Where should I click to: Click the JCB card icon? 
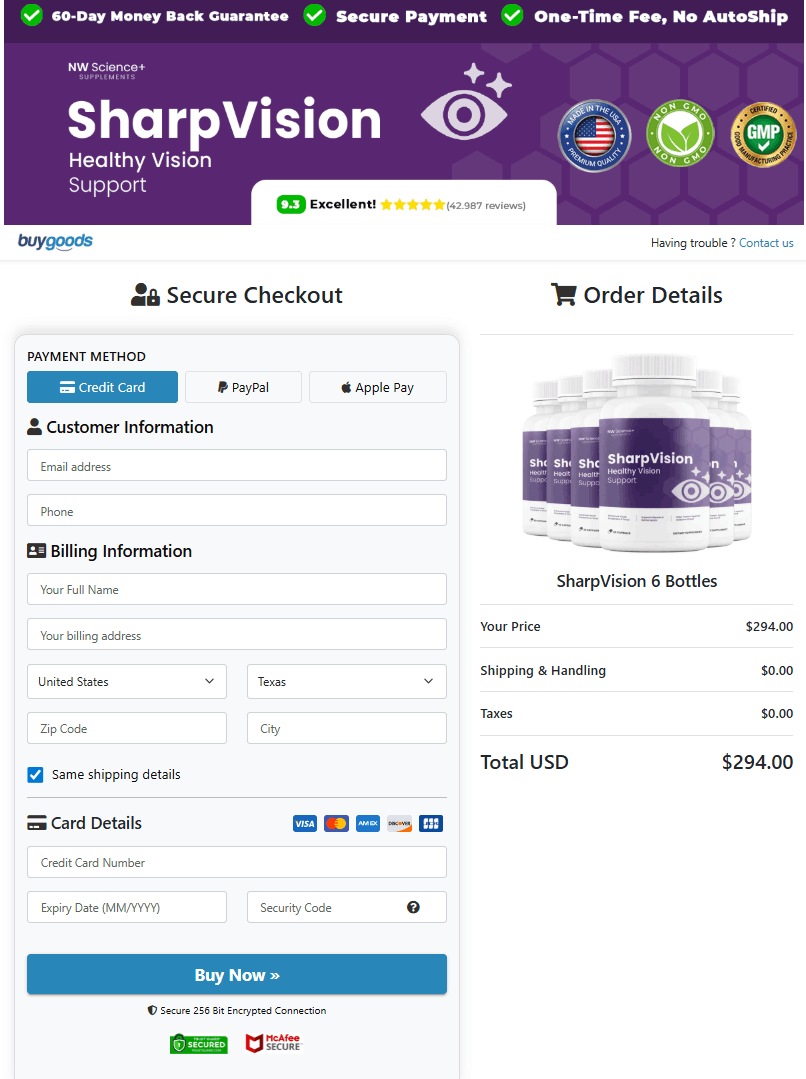[431, 824]
